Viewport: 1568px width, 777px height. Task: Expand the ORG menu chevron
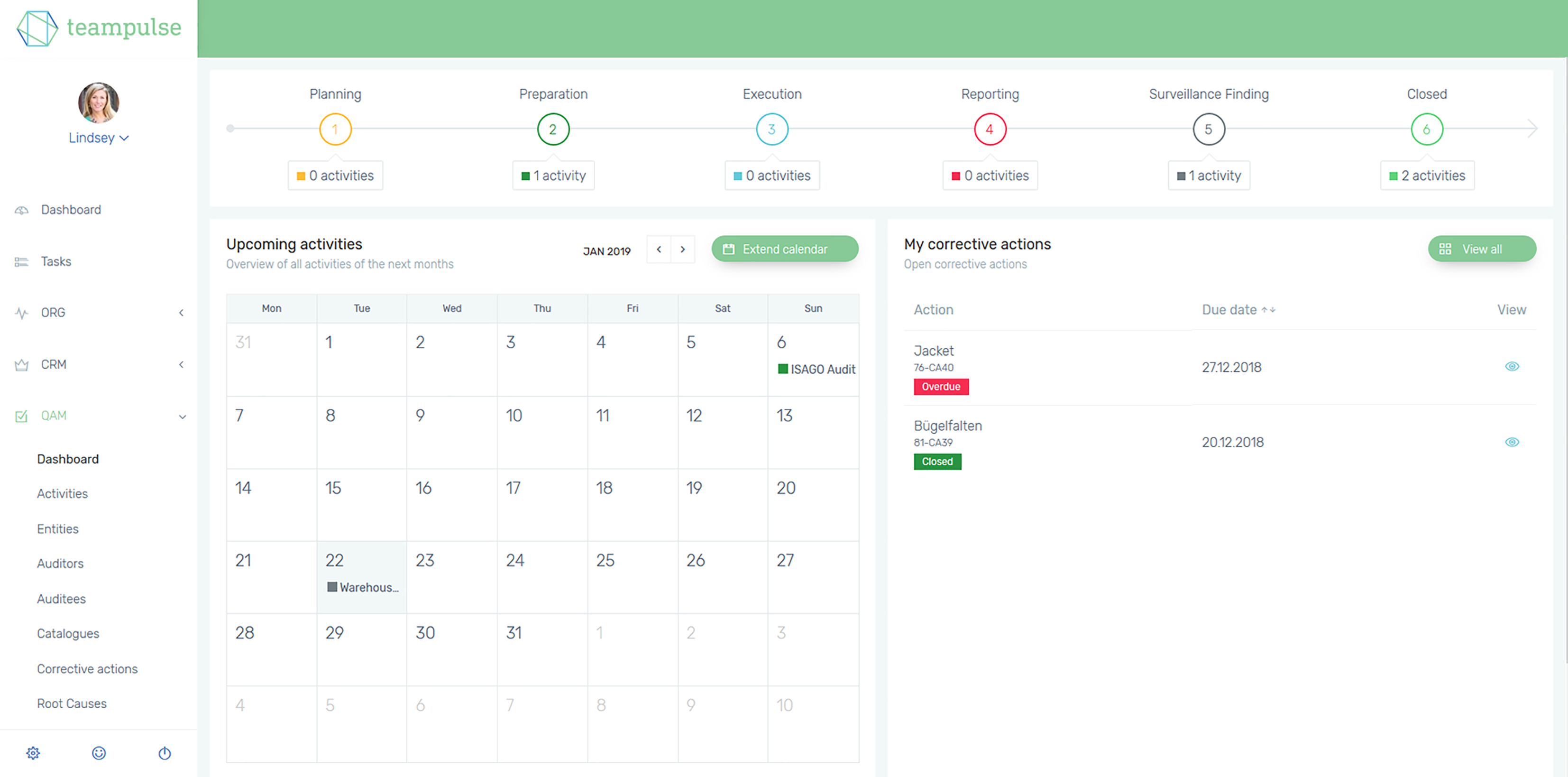181,313
